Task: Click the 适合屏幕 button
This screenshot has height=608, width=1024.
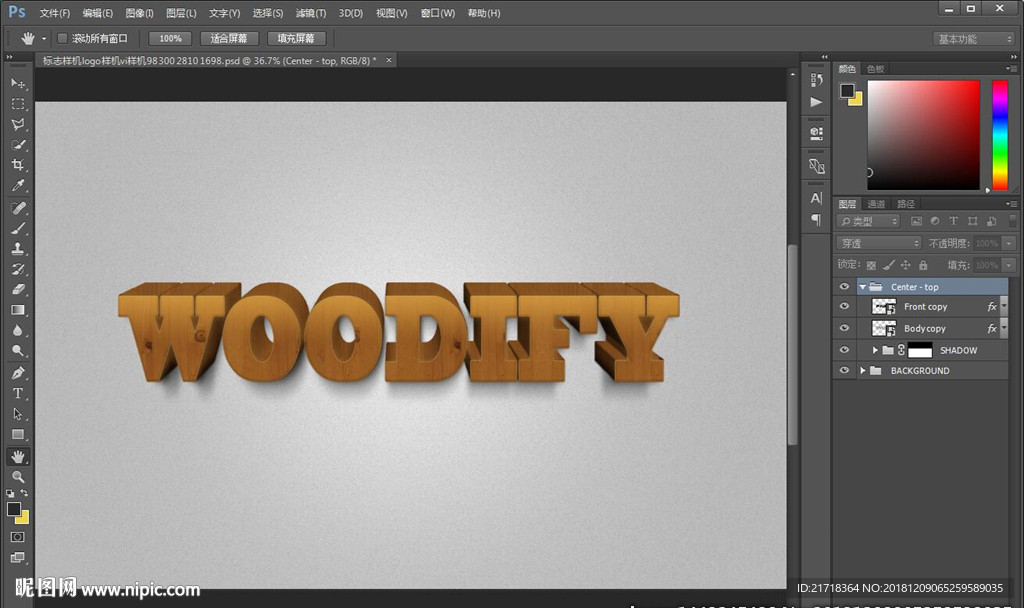Action: (x=229, y=39)
